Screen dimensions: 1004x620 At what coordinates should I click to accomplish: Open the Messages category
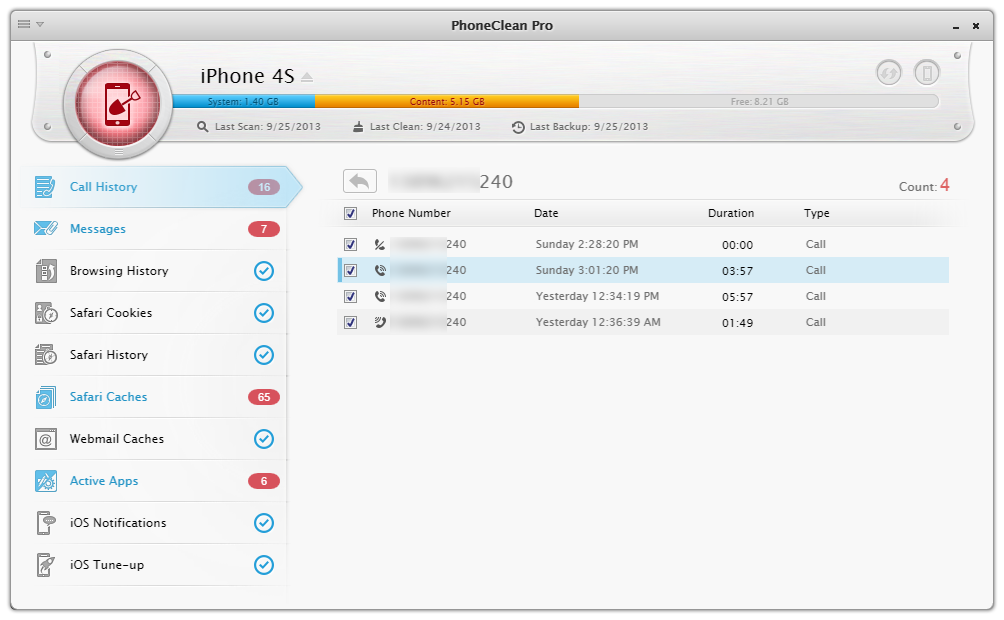click(x=98, y=229)
